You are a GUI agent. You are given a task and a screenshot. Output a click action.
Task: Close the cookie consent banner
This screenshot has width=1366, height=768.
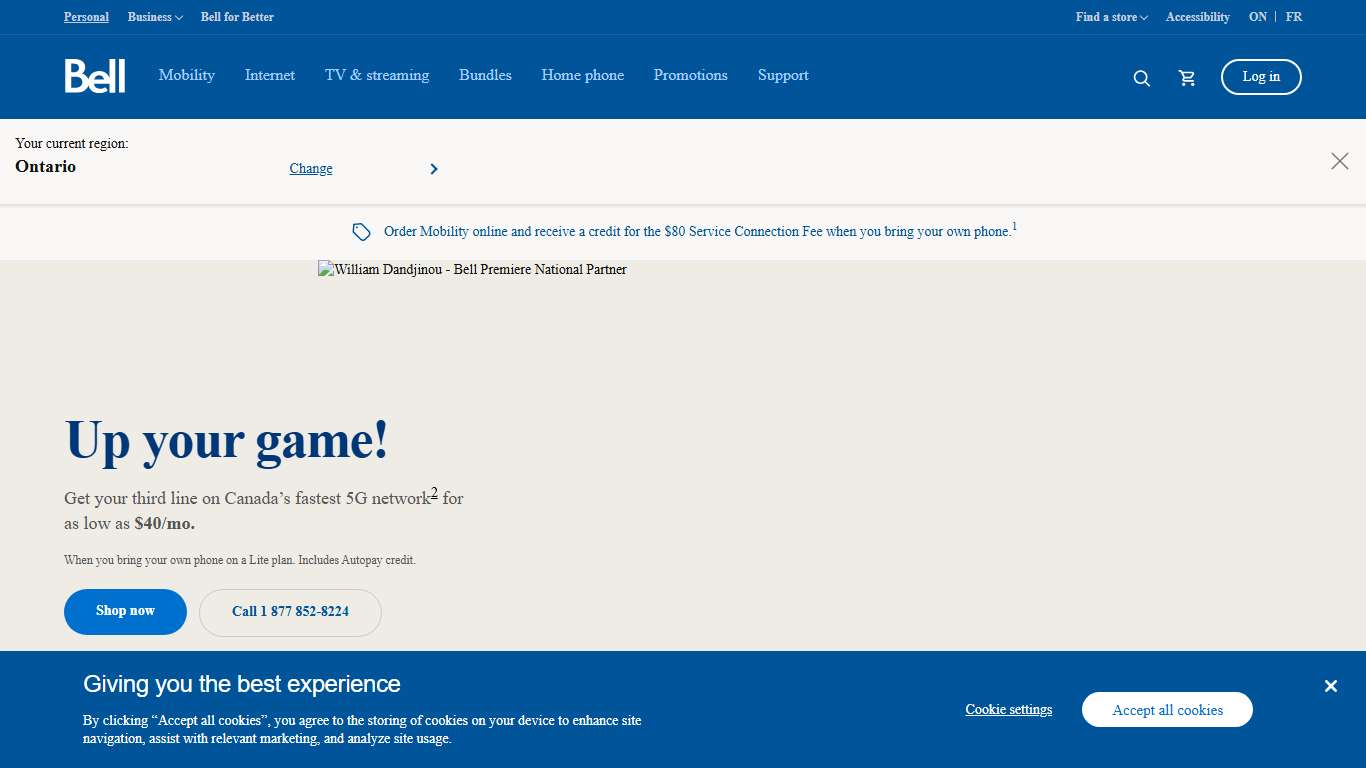(1331, 685)
